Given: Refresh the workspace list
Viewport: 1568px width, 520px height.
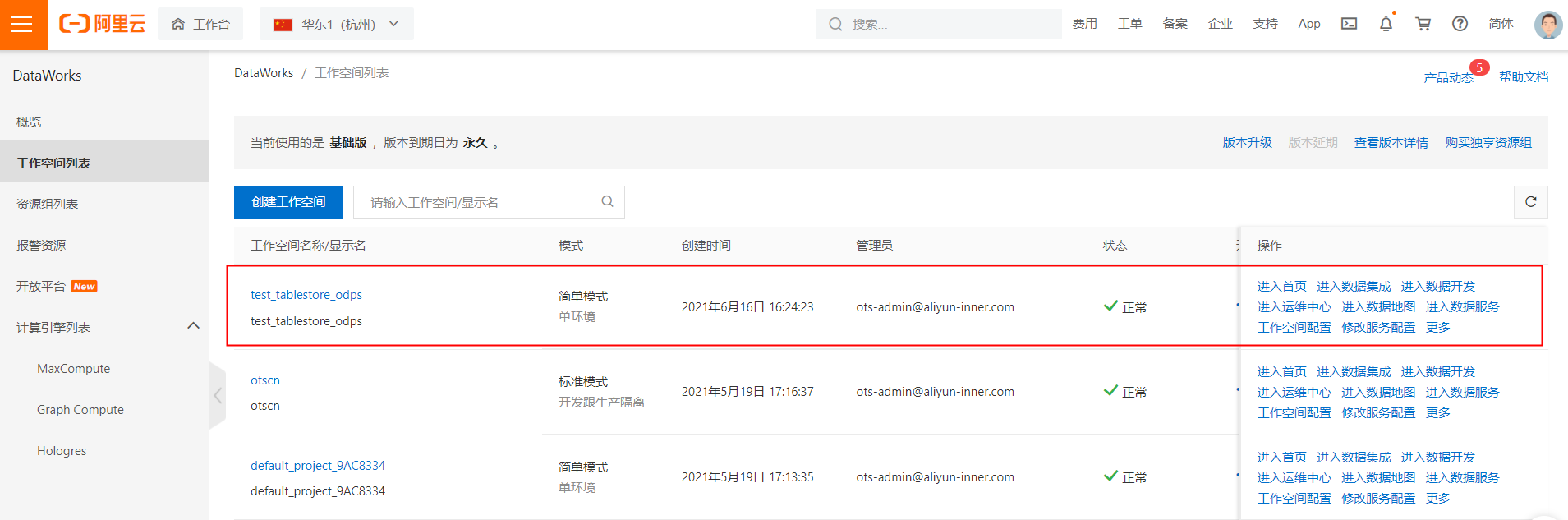Looking at the screenshot, I should tap(1531, 202).
